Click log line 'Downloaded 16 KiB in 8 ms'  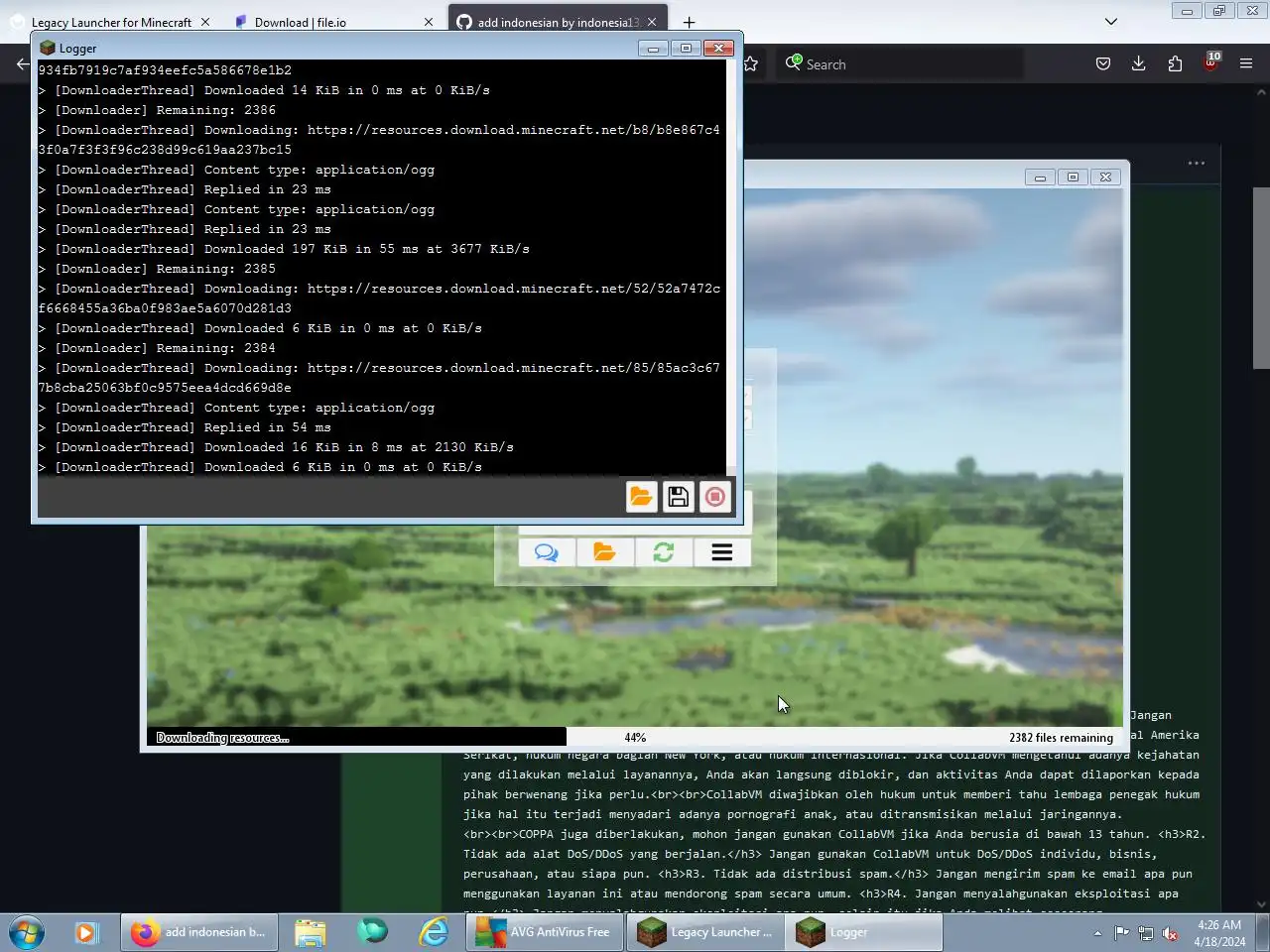click(x=276, y=447)
